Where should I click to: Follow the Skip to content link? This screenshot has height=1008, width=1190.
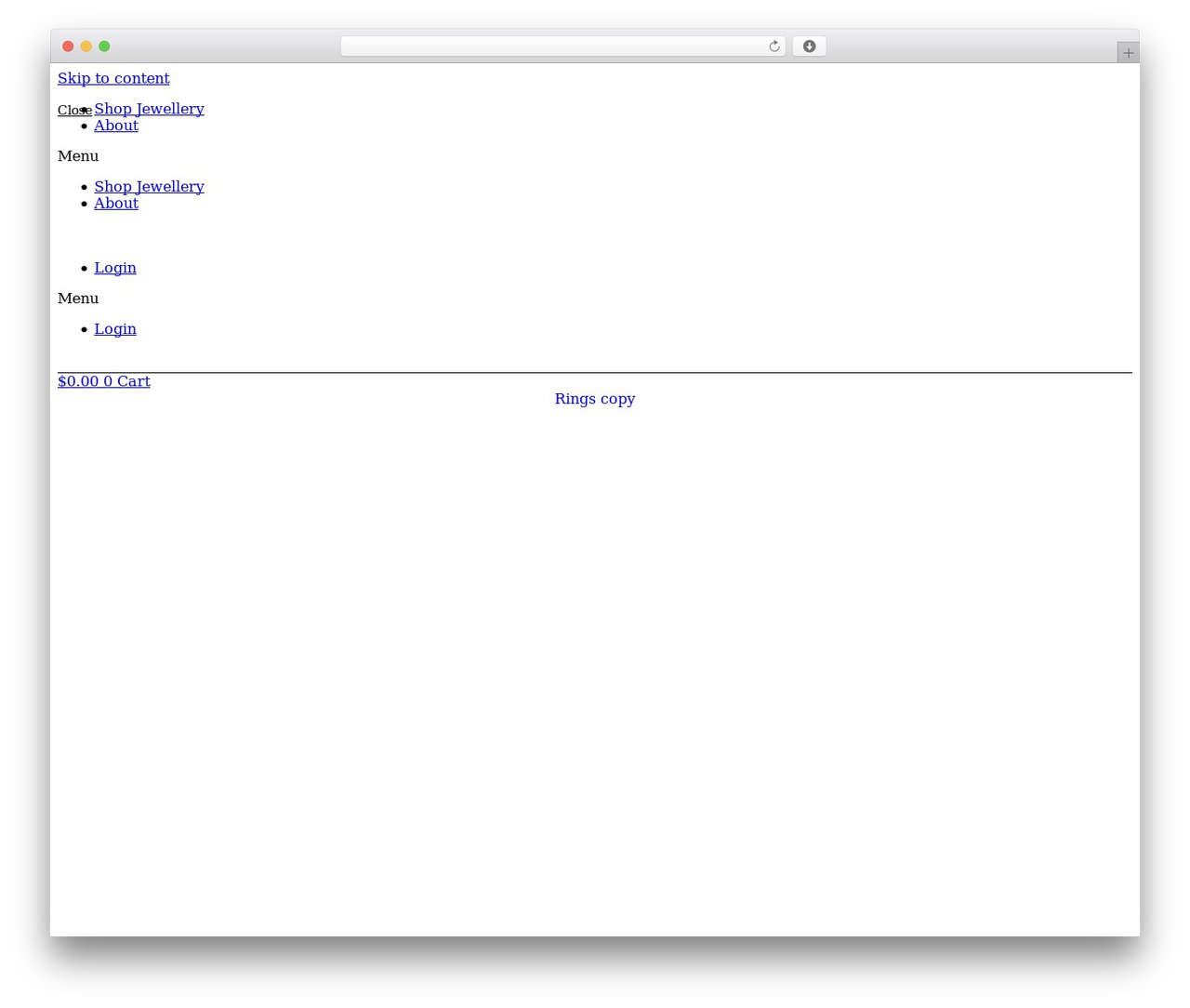tap(113, 78)
